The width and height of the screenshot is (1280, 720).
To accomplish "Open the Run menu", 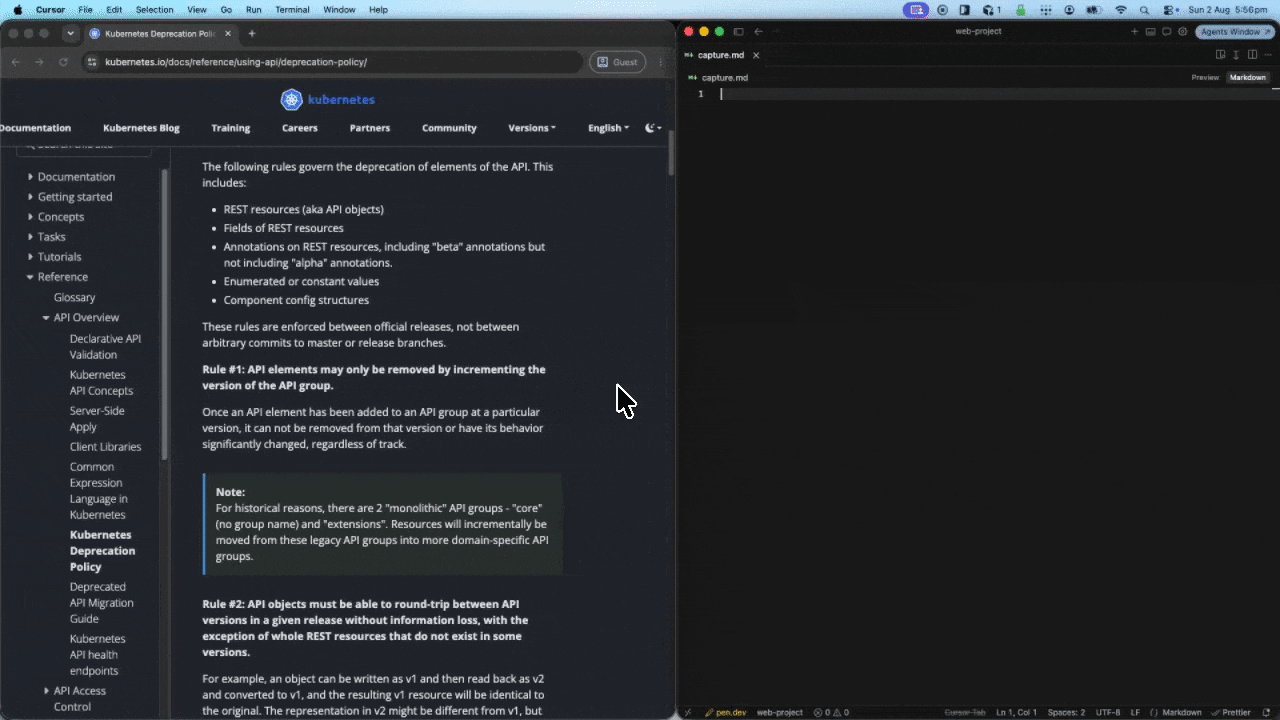I will 253,9.
